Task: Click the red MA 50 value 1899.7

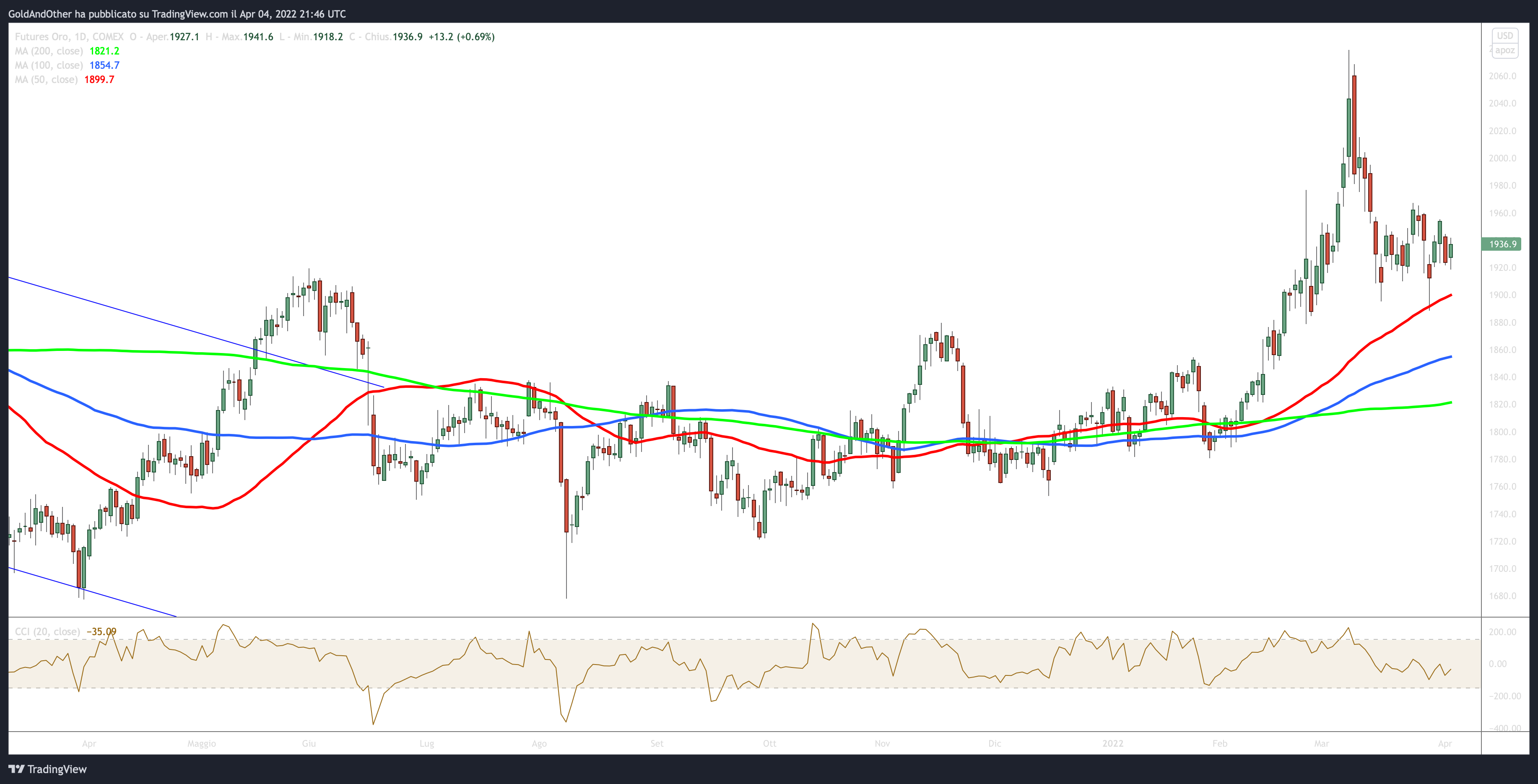Action: tap(99, 79)
